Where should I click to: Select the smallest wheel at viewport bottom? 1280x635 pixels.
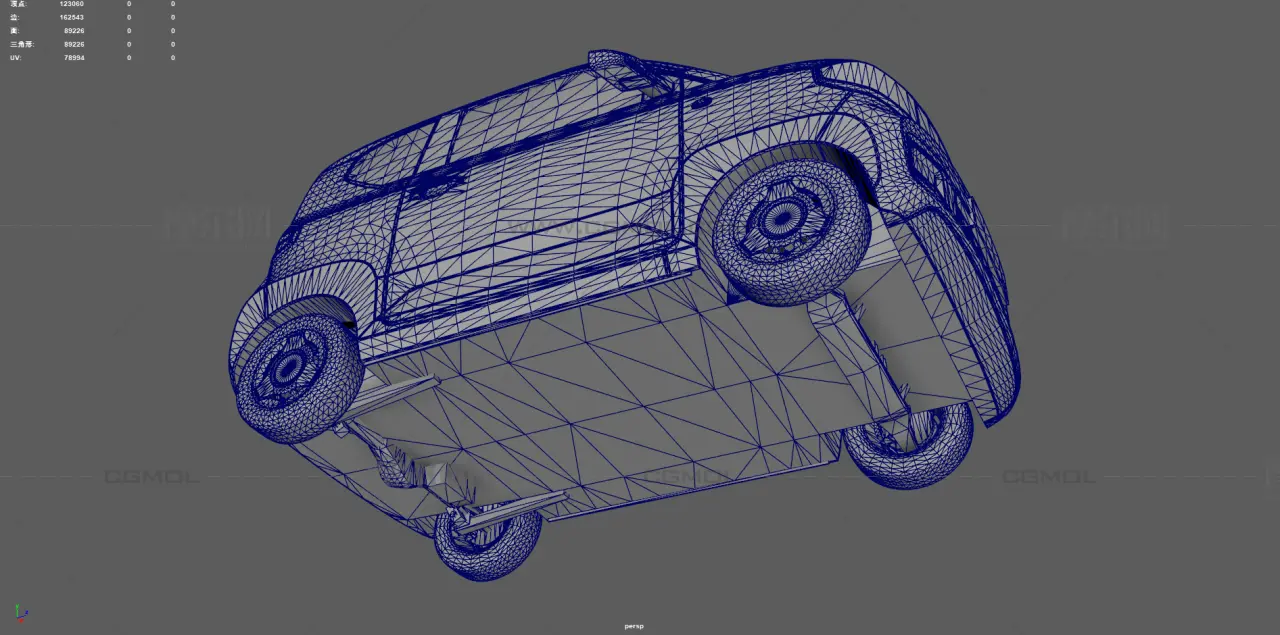point(487,543)
